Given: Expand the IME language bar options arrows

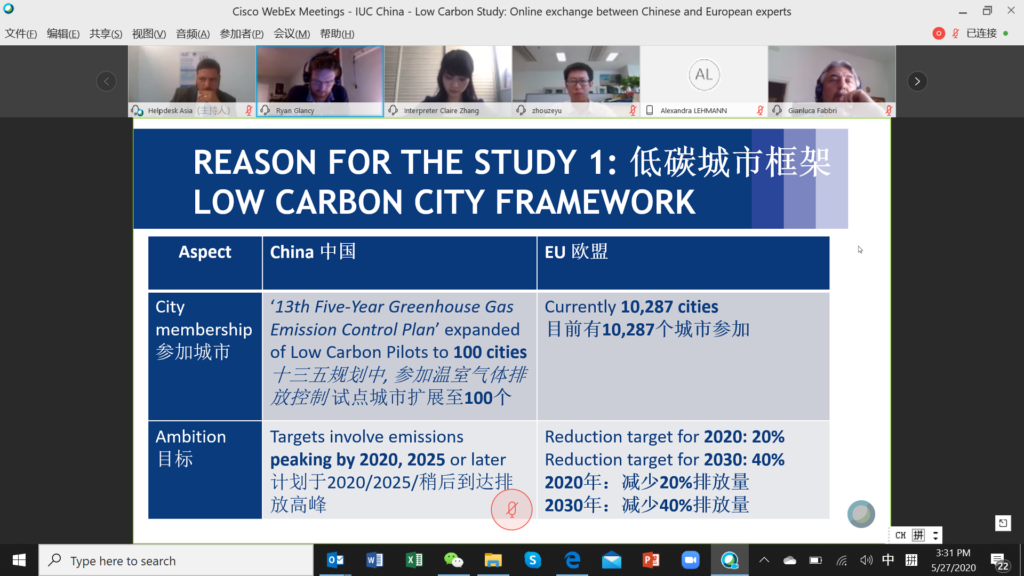Looking at the screenshot, I should coord(935,535).
